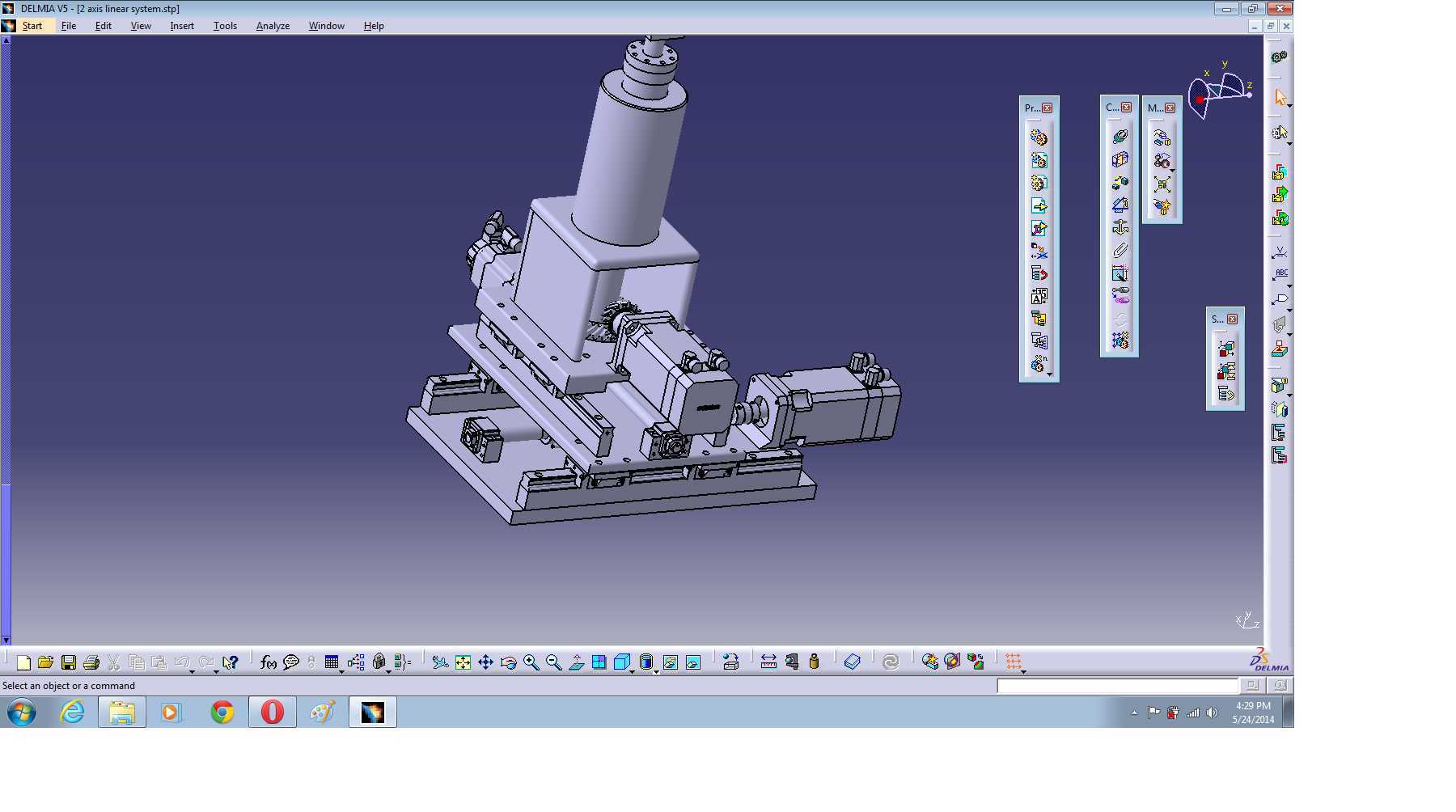Select the Rotate view tool
The height and width of the screenshot is (812, 1456).
[x=508, y=662]
